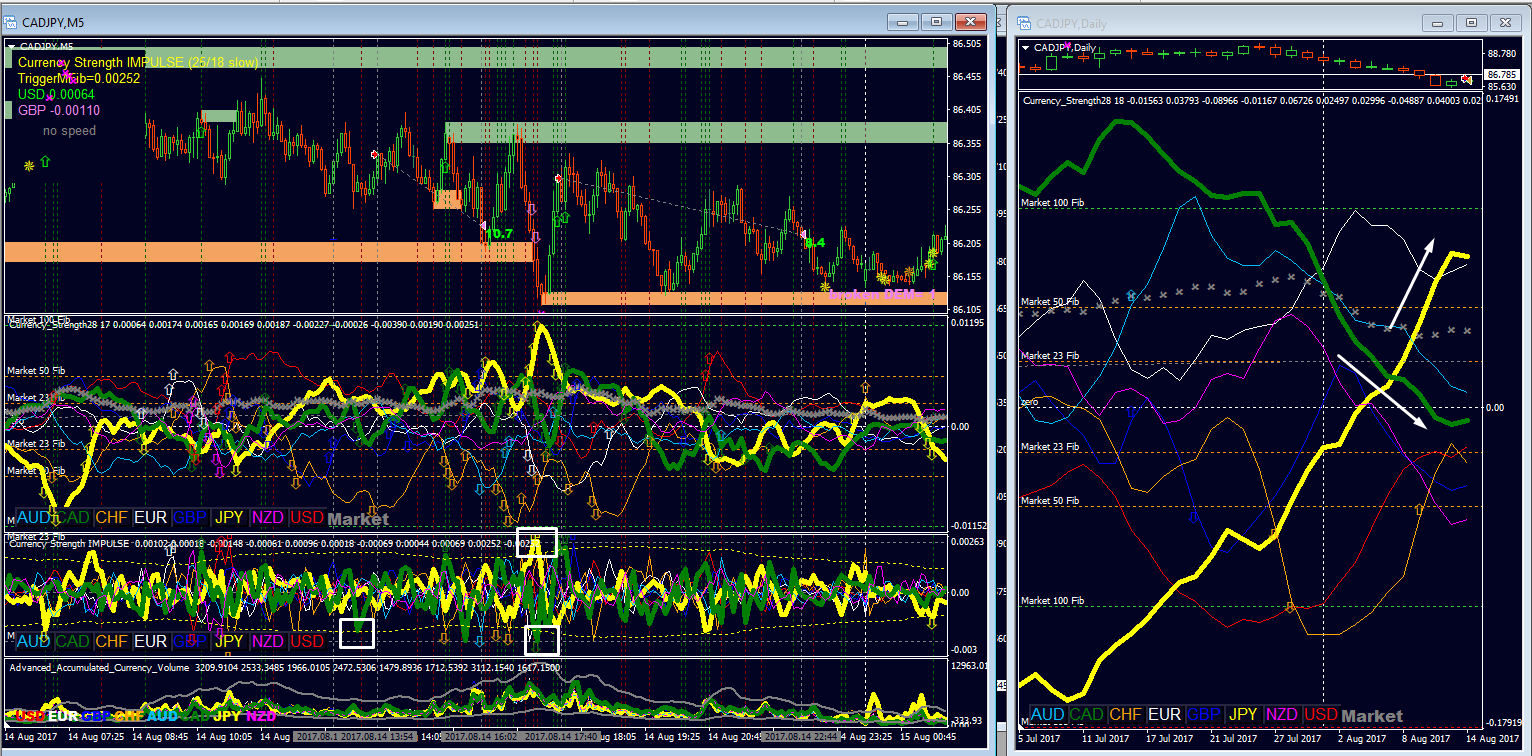This screenshot has height=756, width=1532.
Task: Select EUR button in Currency Strength IMPULSE subwindow
Action: click(x=150, y=641)
